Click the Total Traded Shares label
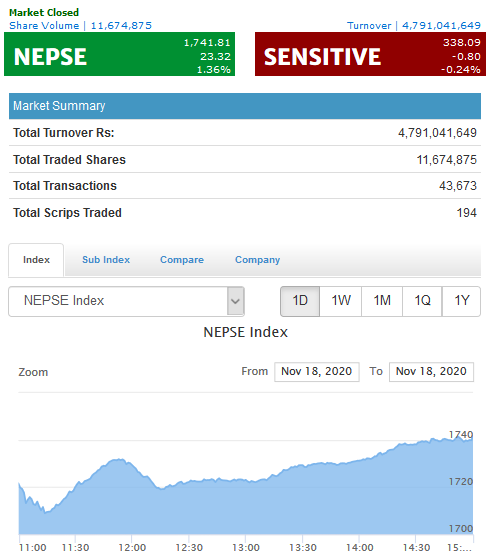Image resolution: width=490 pixels, height=559 pixels. tap(70, 160)
